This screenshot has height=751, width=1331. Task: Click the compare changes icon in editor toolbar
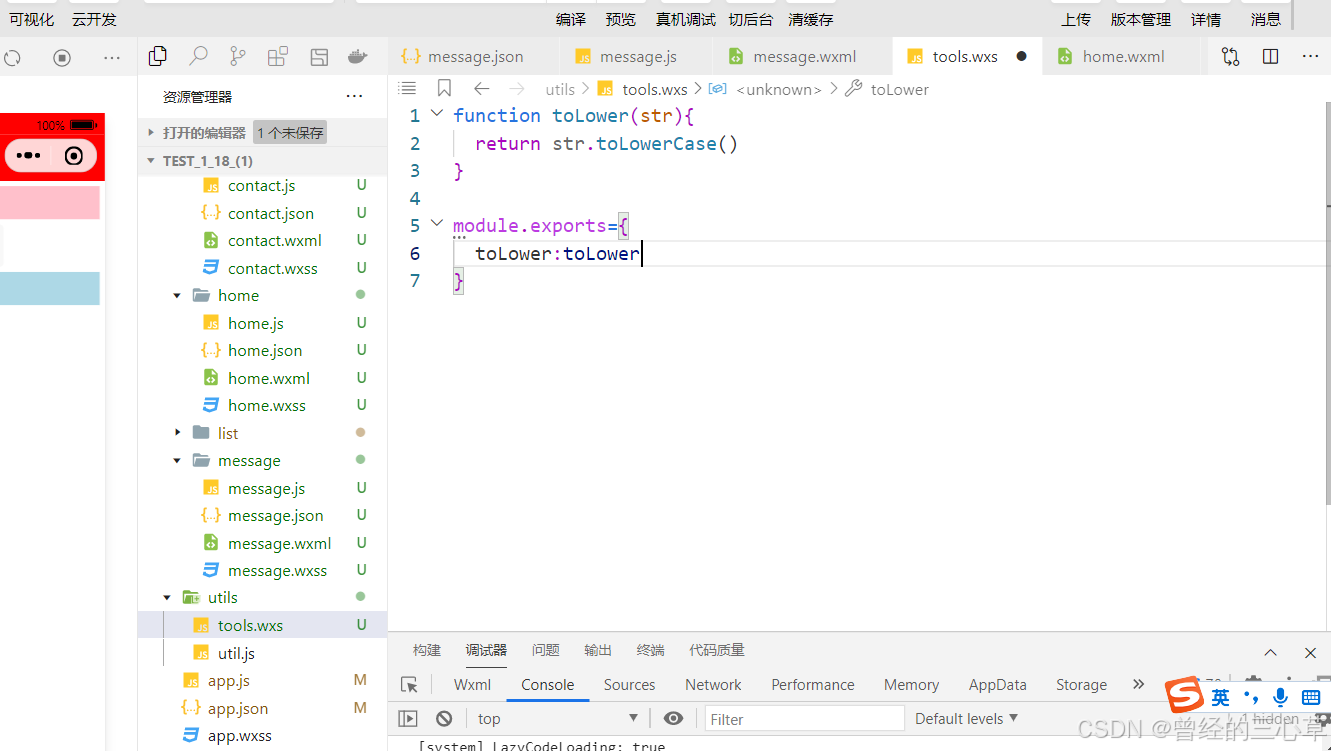(x=1230, y=56)
